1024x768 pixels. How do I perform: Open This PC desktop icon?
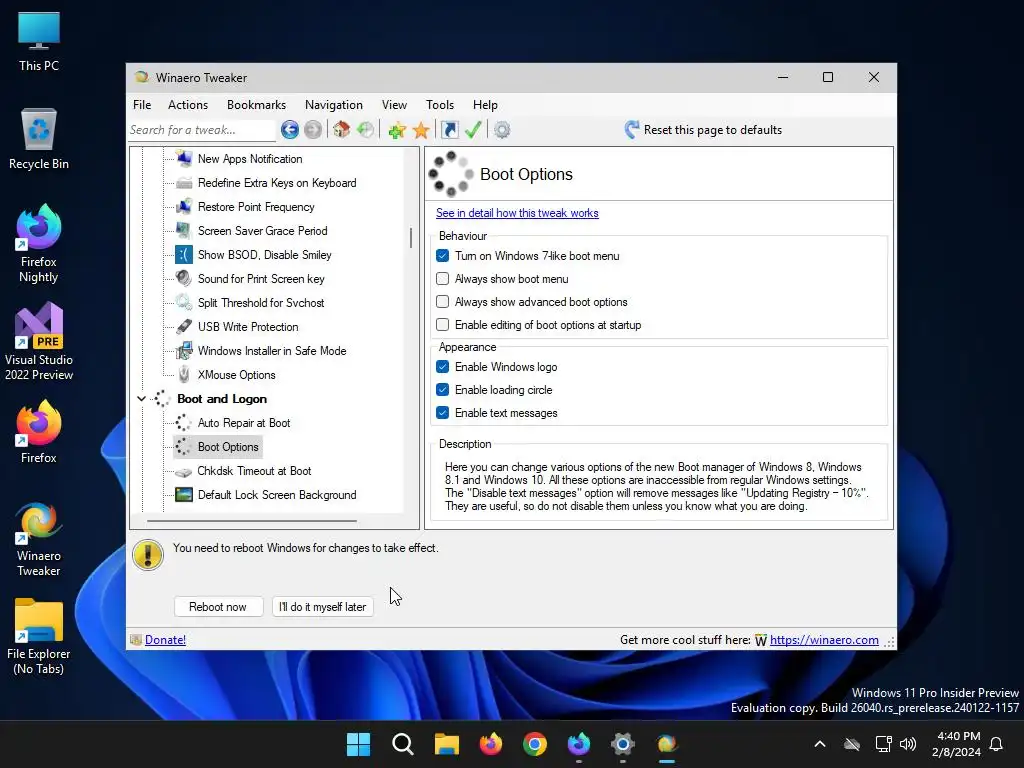tap(39, 41)
